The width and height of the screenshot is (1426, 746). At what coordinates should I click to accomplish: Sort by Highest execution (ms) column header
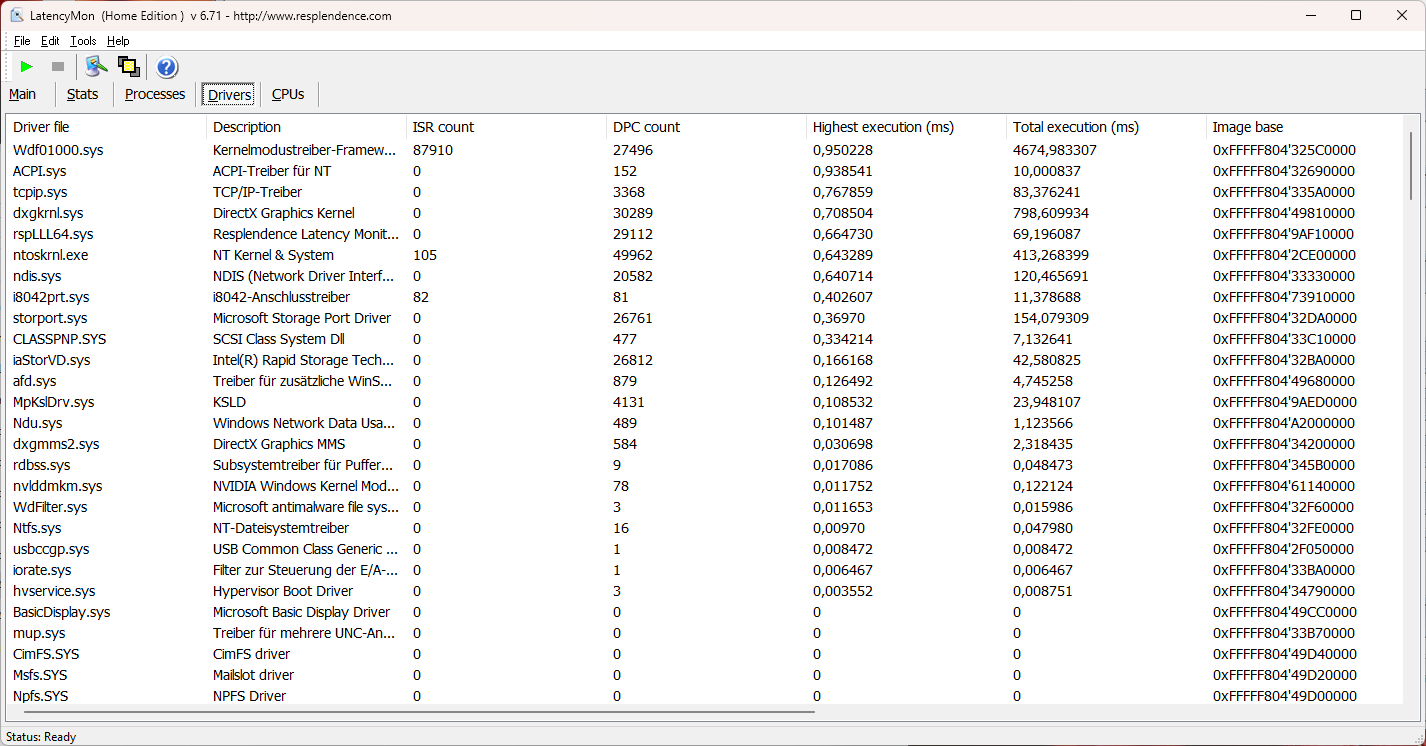pos(883,127)
